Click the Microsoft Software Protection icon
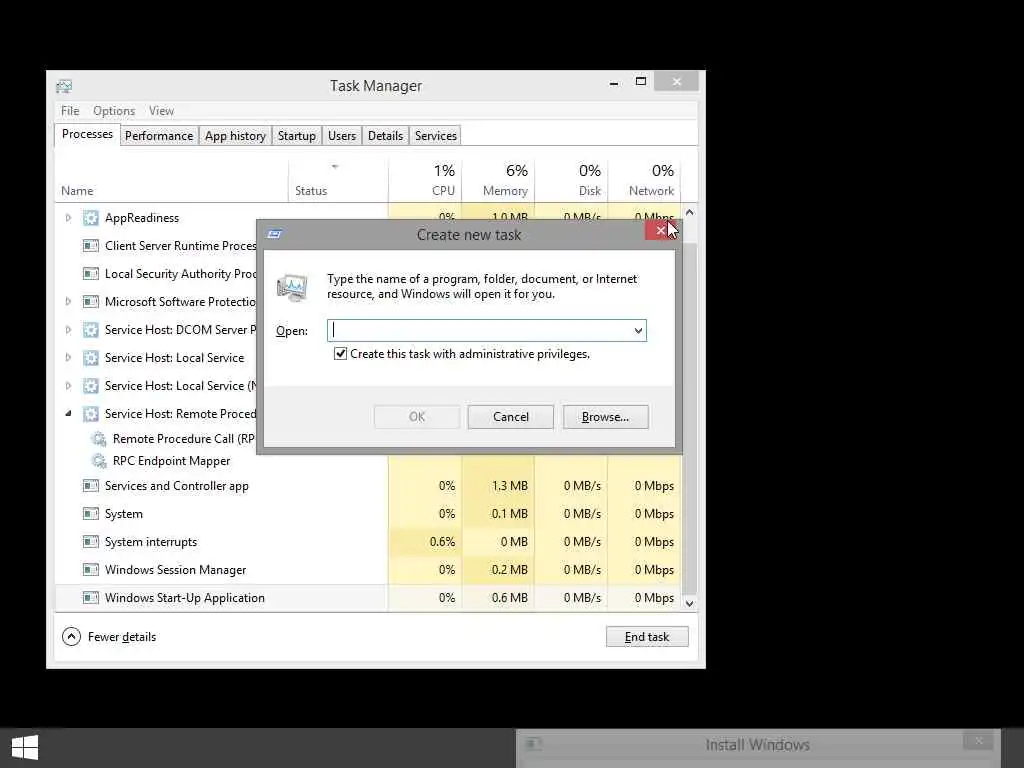This screenshot has height=768, width=1024. pos(91,302)
